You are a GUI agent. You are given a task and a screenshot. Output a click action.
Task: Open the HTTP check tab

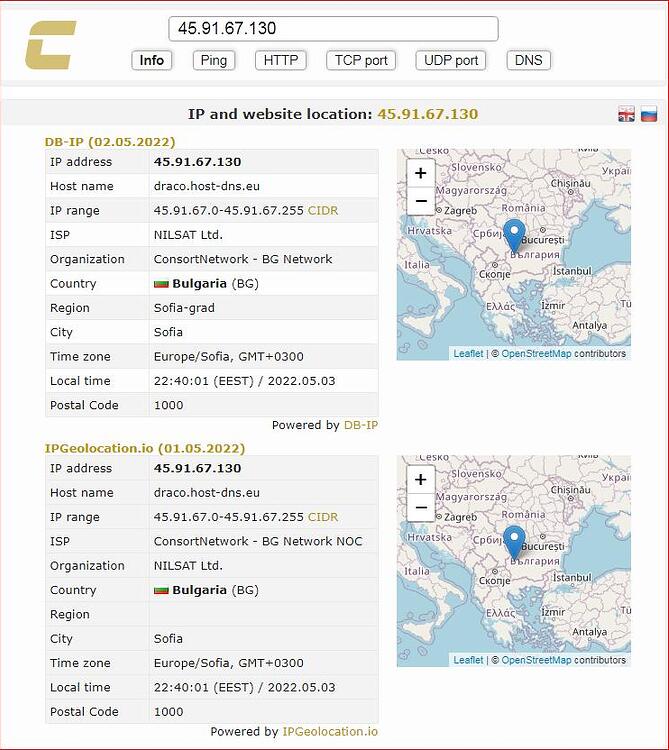pos(281,60)
